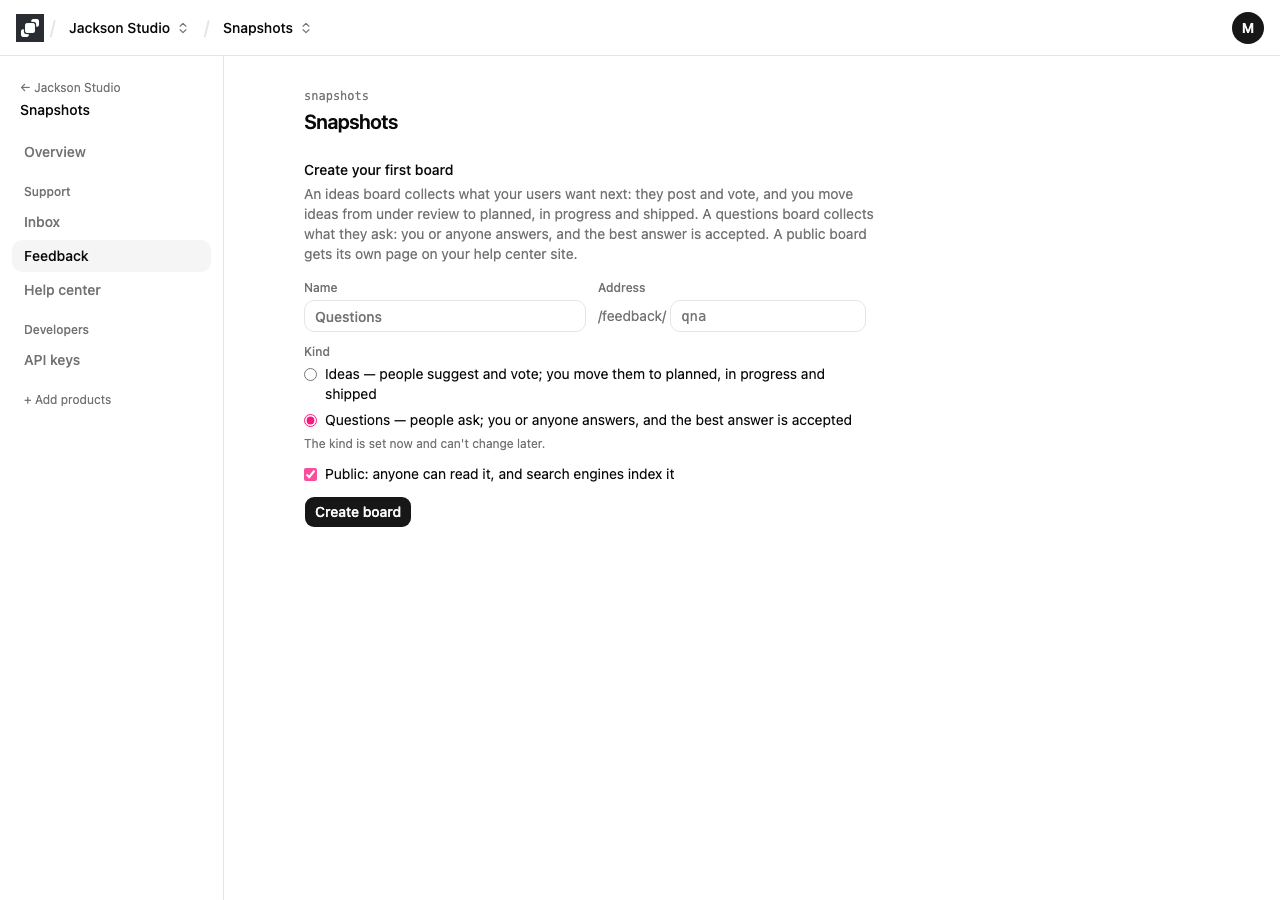This screenshot has width=1280, height=900.
Task: Toggle the Public board checkbox
Action: pyautogui.click(x=311, y=474)
